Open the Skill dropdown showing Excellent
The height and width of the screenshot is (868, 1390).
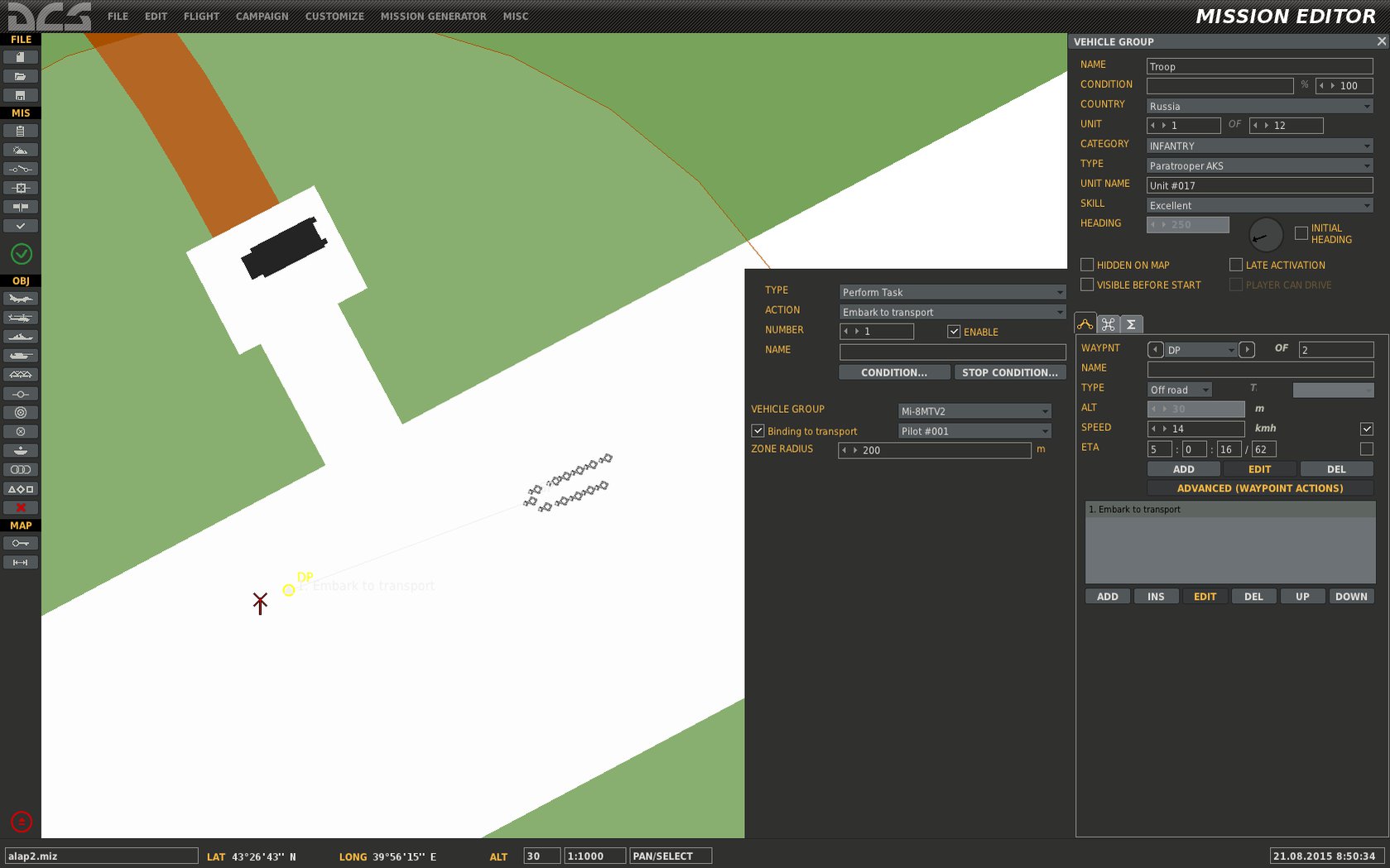point(1259,205)
